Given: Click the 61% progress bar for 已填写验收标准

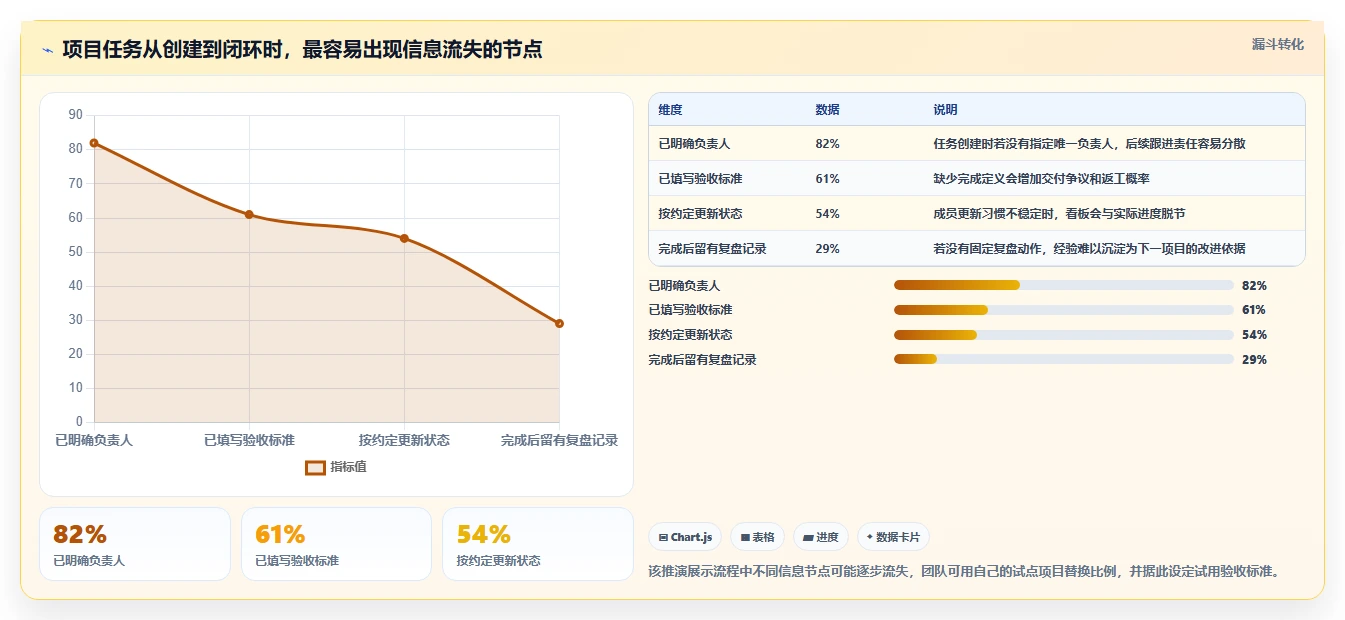Looking at the screenshot, I should (1064, 310).
